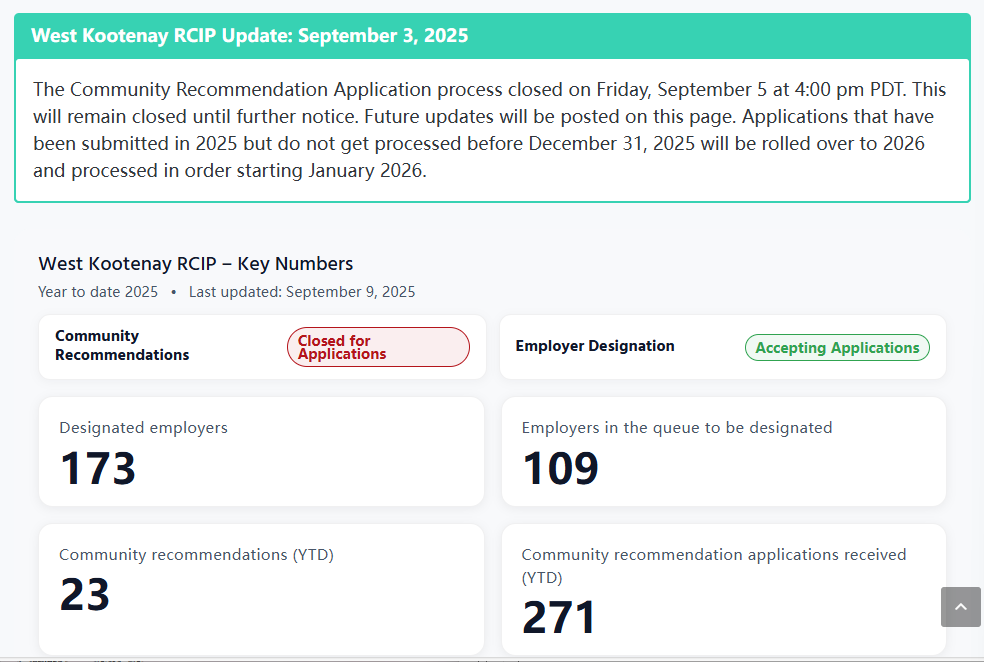
Task: Click the Community recommendations (YTD) label
Action: 196,555
